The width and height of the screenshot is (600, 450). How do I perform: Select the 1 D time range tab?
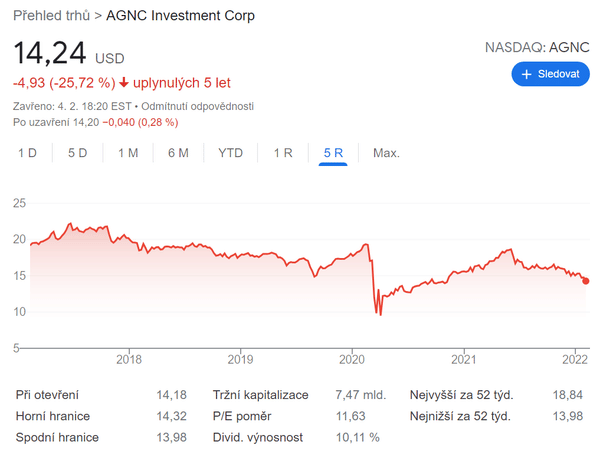pos(27,153)
